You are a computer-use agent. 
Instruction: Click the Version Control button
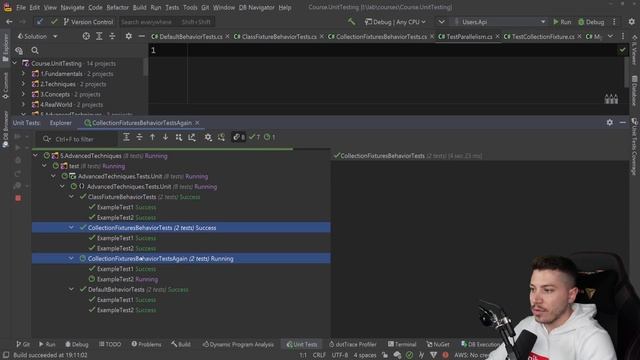click(88, 22)
